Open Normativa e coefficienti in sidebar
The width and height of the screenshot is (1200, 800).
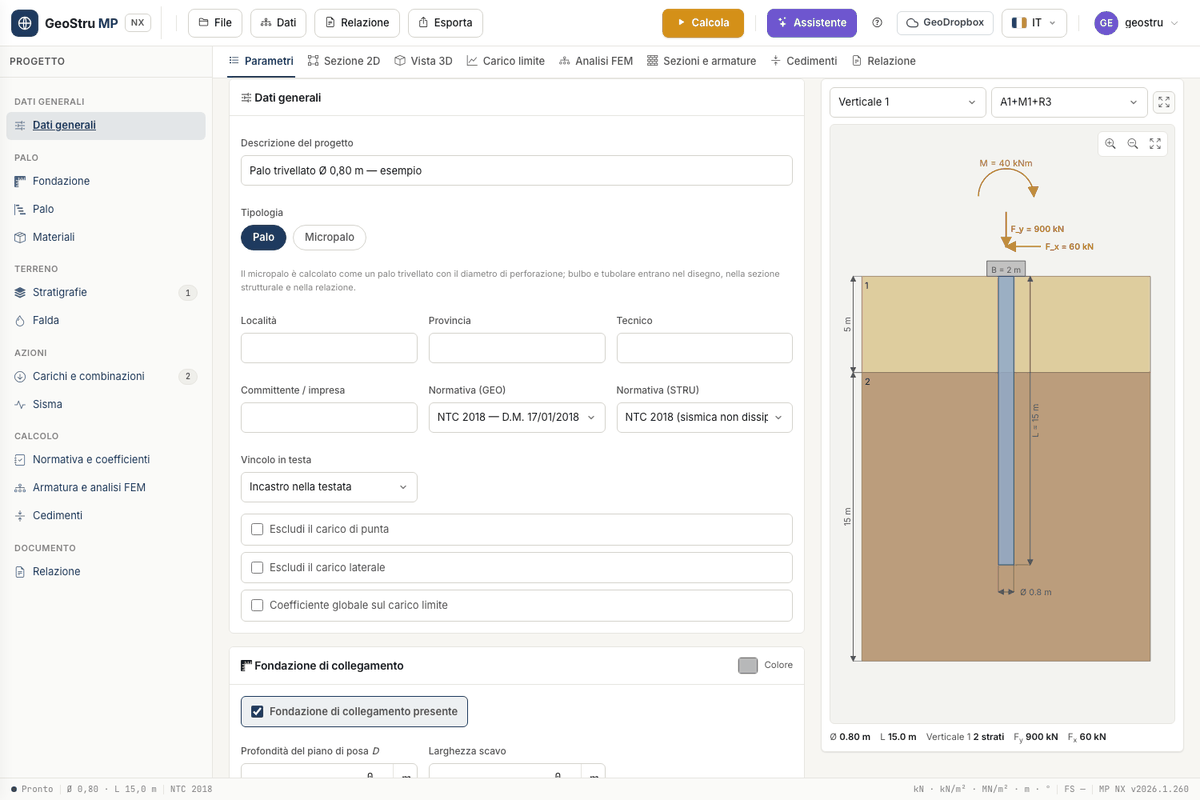[106, 460]
